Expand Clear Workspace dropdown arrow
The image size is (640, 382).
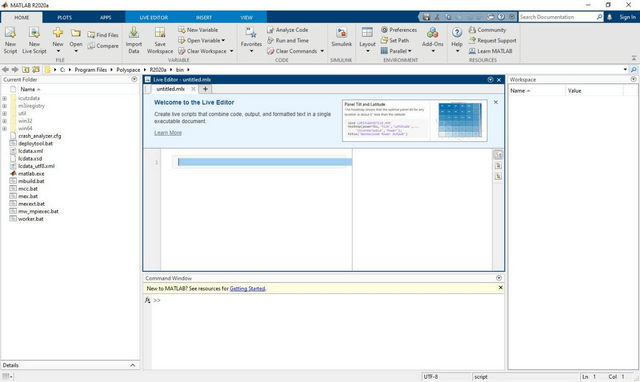pyautogui.click(x=231, y=51)
